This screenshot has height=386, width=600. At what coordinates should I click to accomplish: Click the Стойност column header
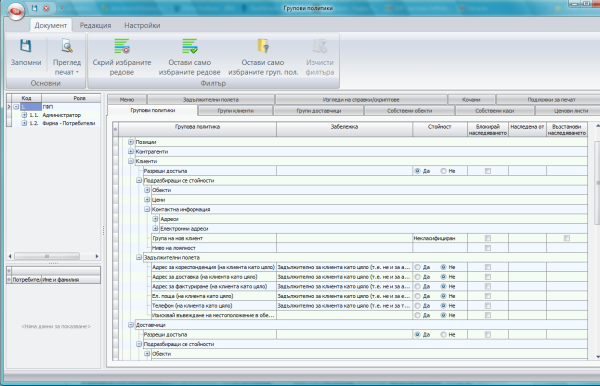coord(440,129)
